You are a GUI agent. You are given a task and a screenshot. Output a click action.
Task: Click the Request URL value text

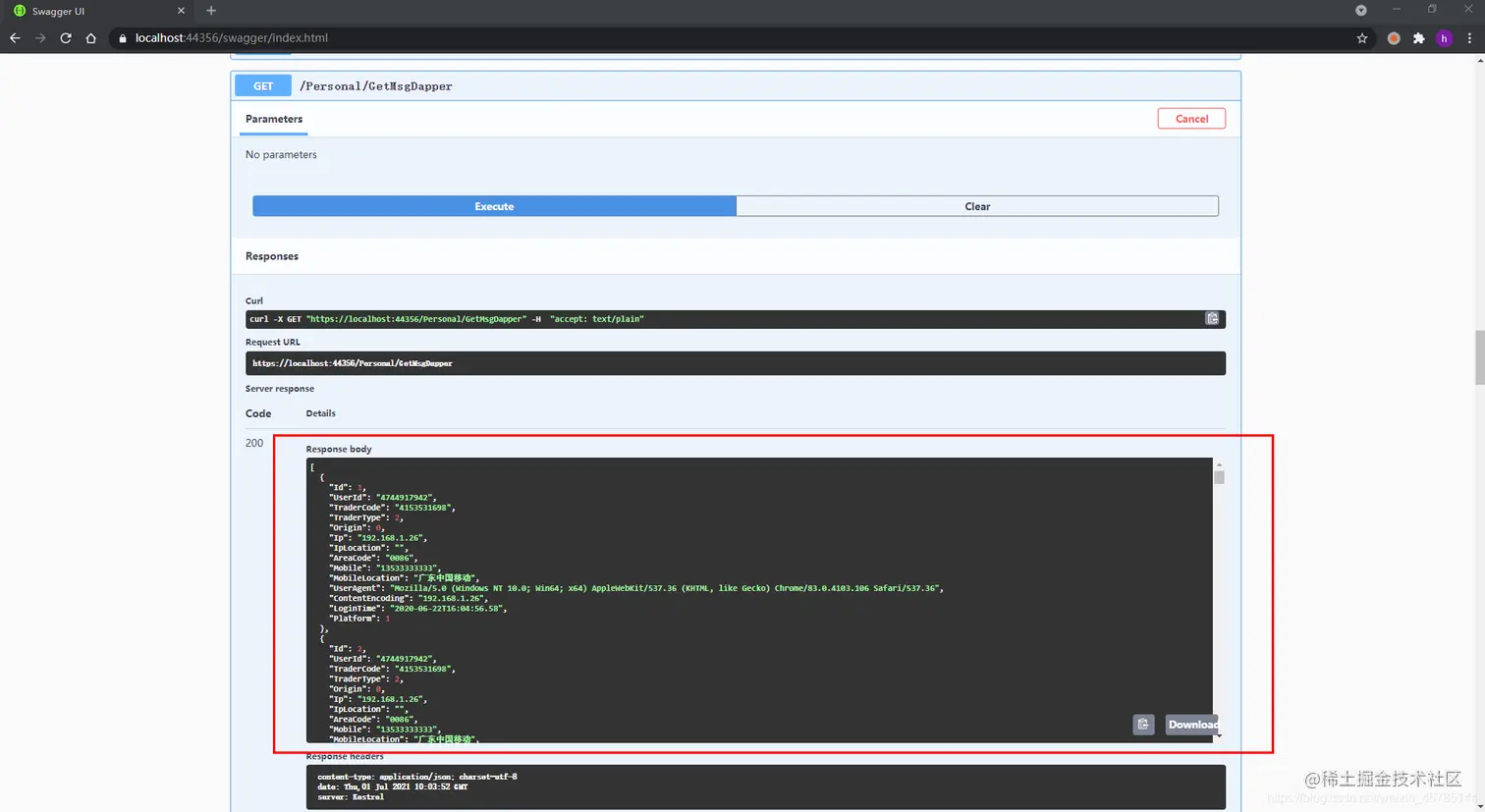(353, 363)
